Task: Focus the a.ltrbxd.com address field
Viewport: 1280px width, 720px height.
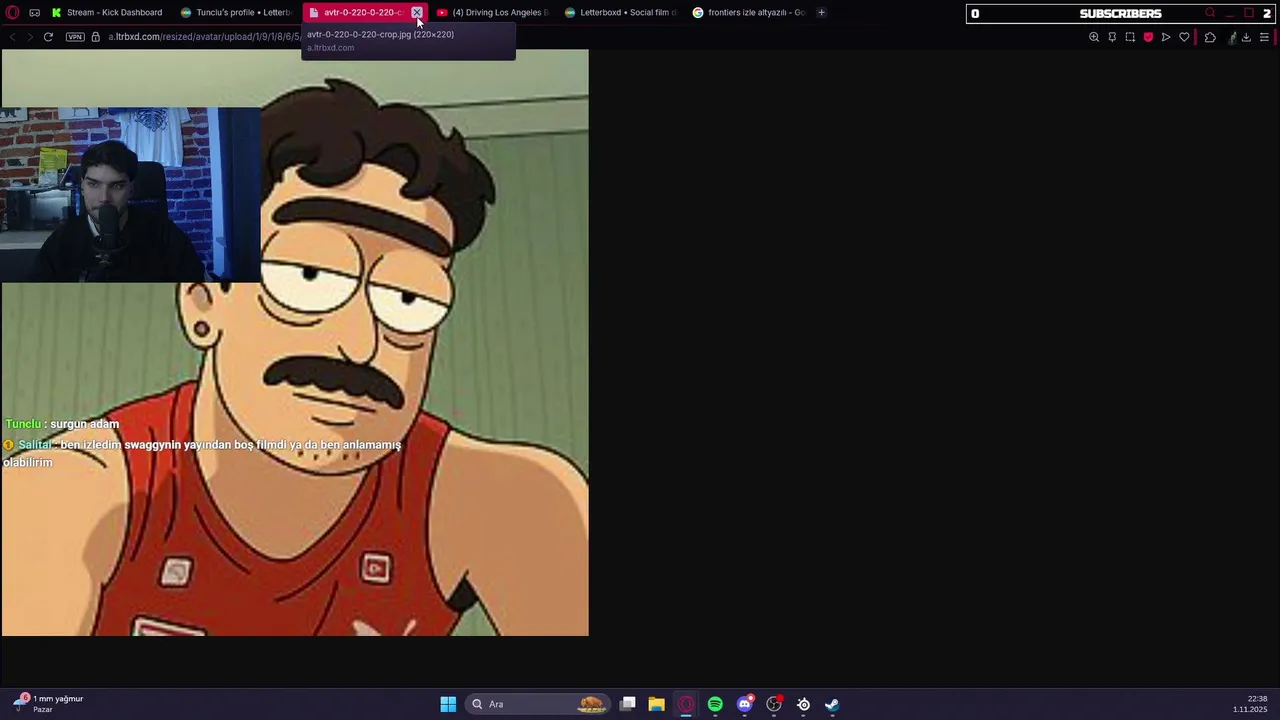Action: [205, 37]
